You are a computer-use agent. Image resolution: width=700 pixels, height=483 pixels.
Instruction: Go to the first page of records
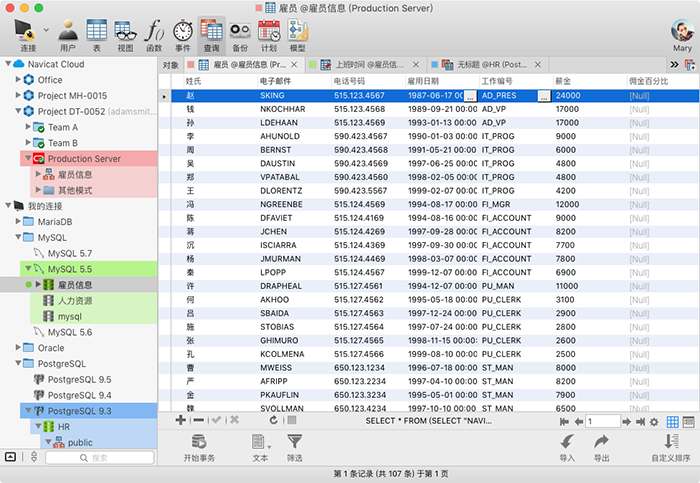564,422
